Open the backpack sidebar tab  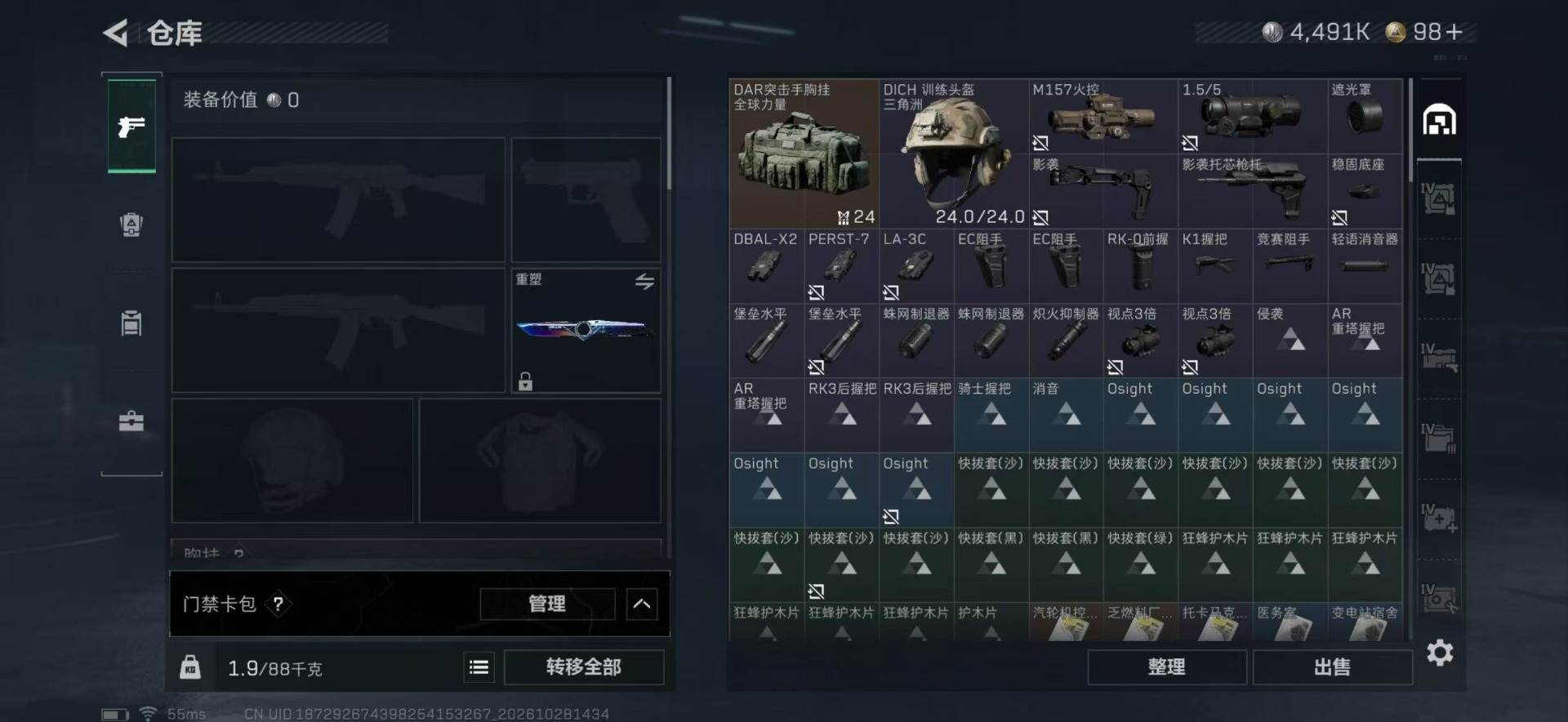[131, 225]
